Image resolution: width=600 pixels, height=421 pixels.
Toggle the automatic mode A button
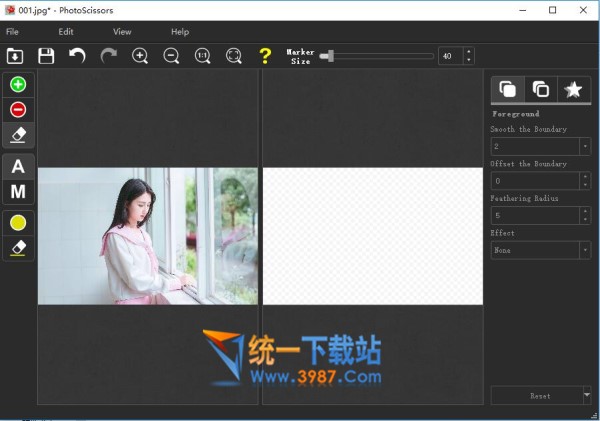(18, 166)
